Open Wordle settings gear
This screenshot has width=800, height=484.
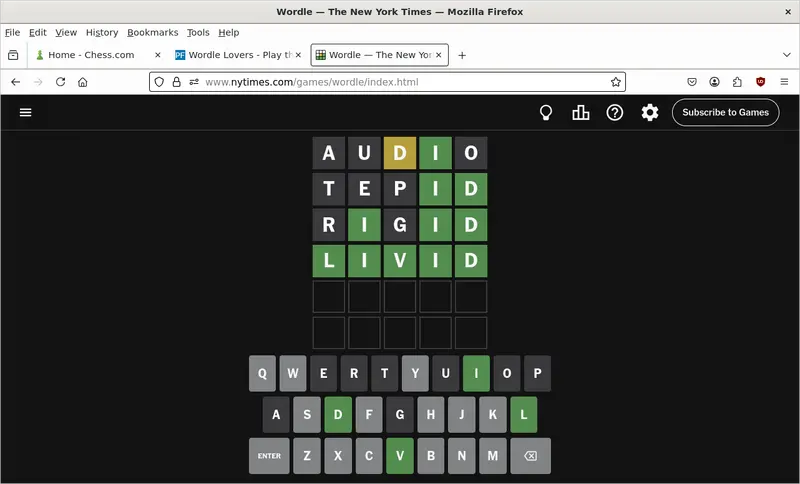(649, 112)
